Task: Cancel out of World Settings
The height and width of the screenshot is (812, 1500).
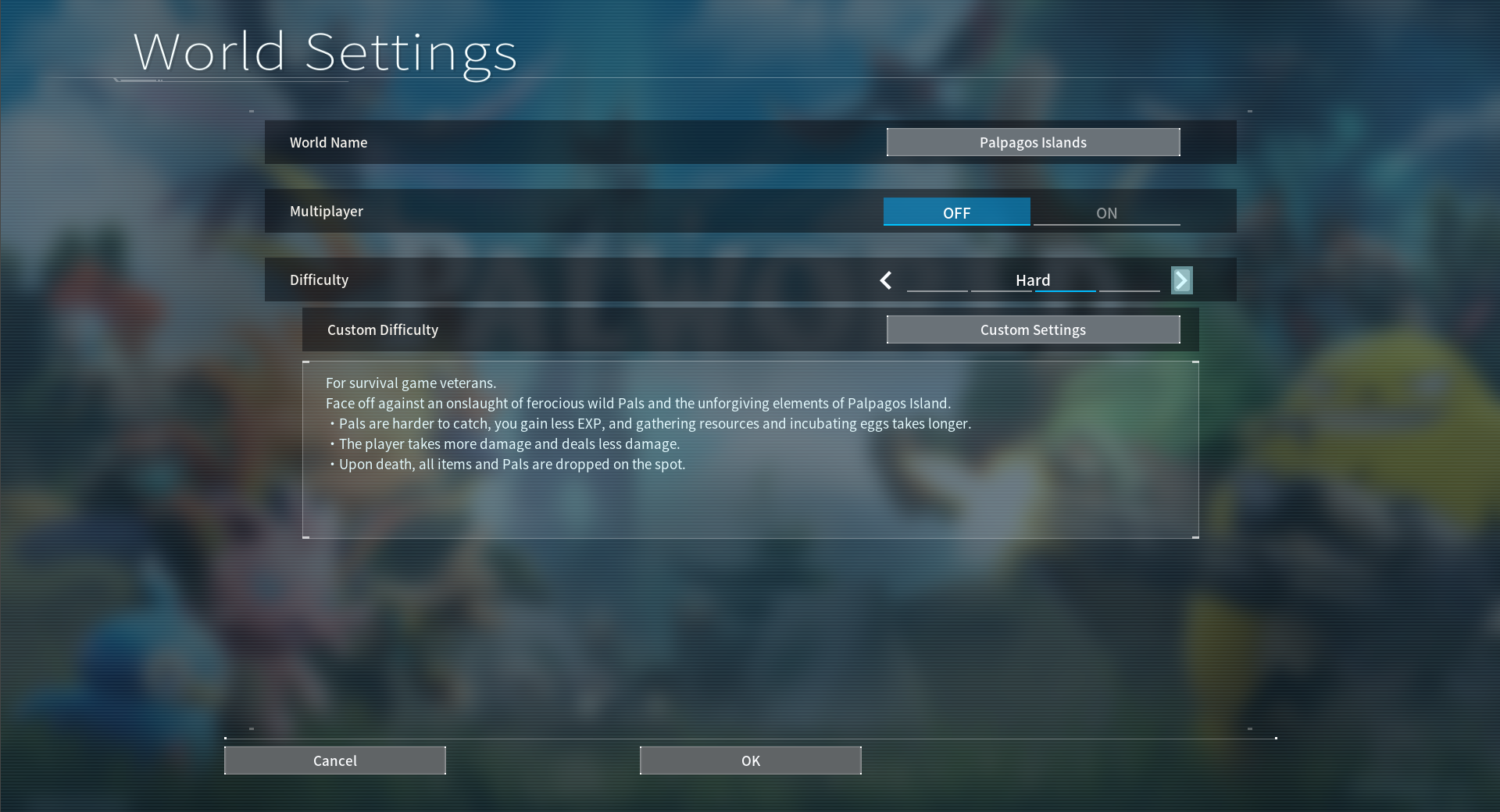Action: coord(334,760)
